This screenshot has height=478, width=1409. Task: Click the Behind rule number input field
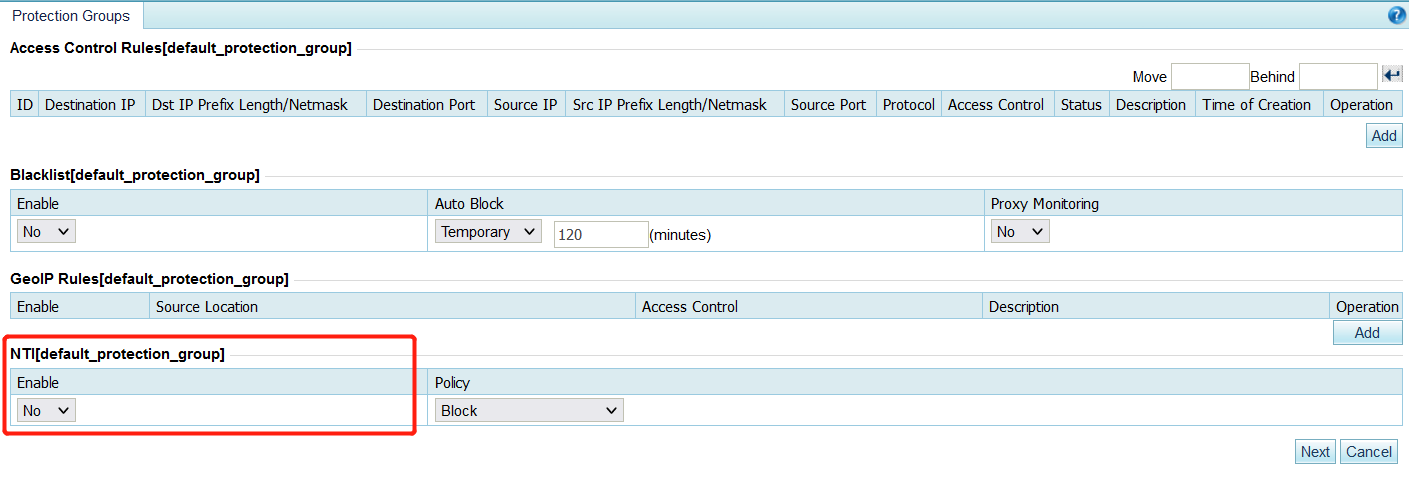coord(1337,76)
